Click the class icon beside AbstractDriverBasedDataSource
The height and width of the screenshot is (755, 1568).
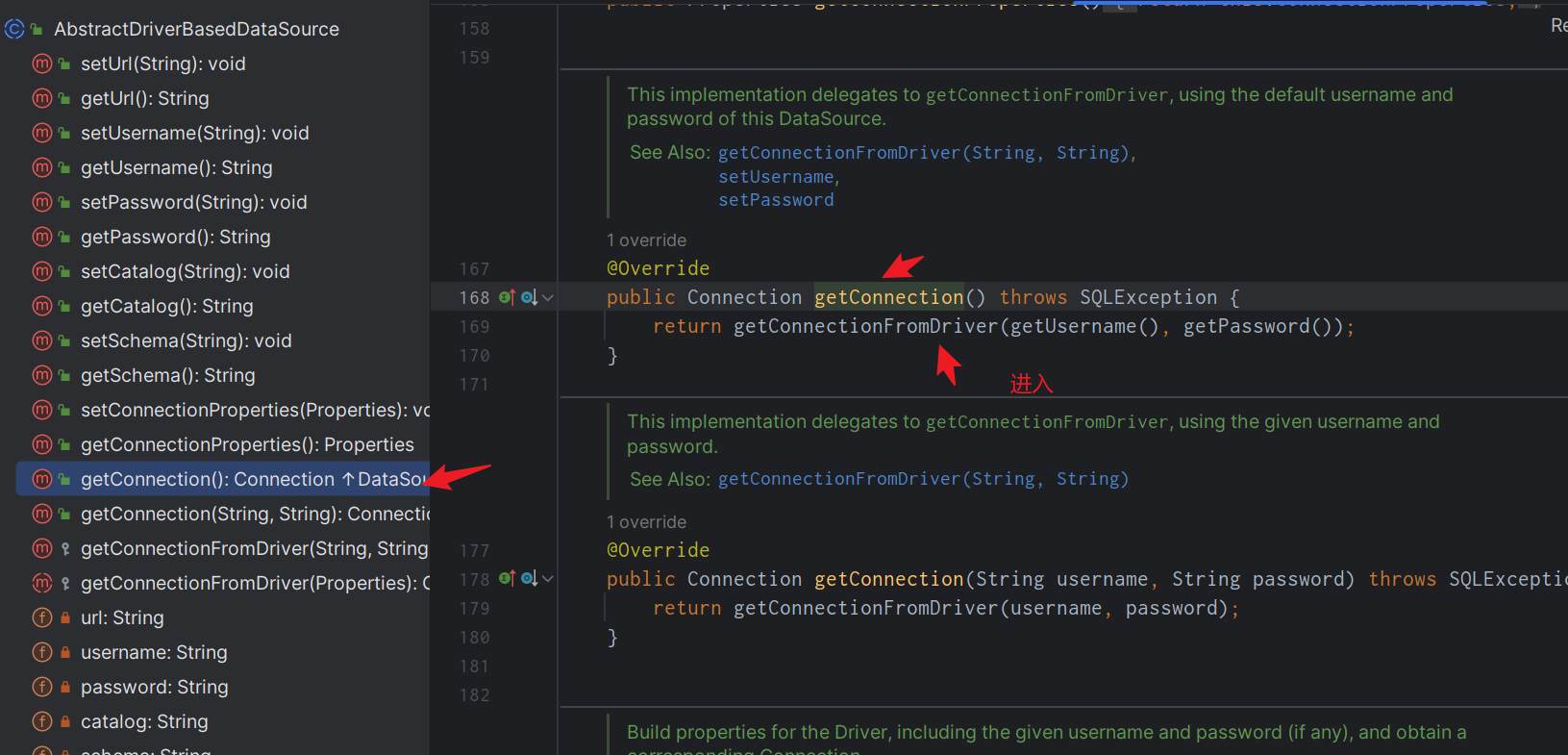click(14, 30)
